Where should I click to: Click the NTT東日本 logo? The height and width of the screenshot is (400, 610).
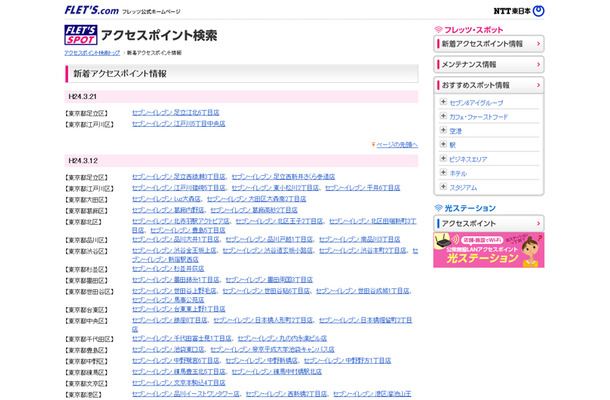tap(519, 11)
